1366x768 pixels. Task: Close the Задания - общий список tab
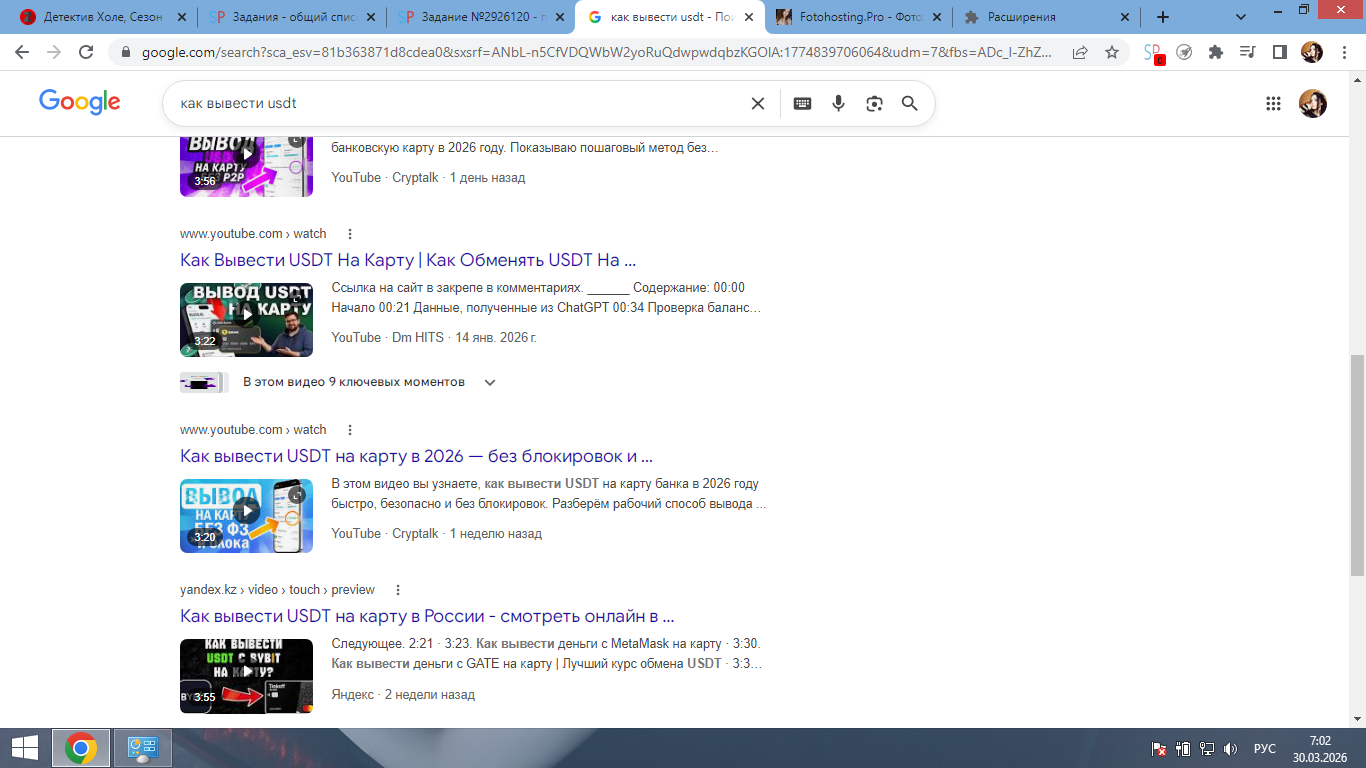point(371,17)
